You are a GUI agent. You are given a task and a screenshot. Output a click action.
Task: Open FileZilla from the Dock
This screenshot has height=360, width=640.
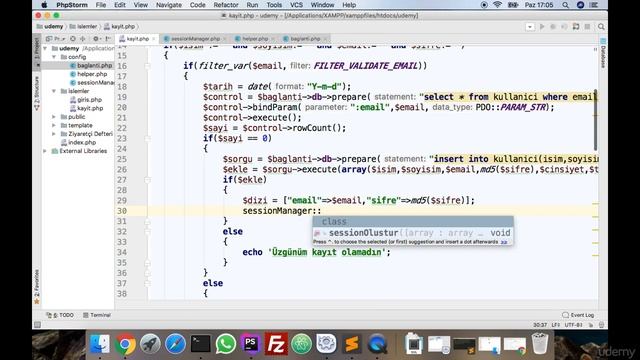(x=276, y=344)
